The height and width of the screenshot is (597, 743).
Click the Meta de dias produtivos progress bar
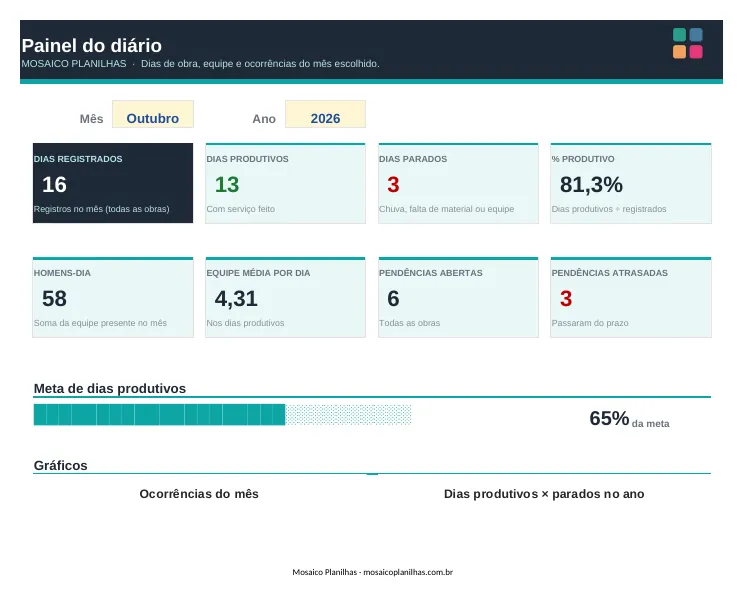(222, 415)
